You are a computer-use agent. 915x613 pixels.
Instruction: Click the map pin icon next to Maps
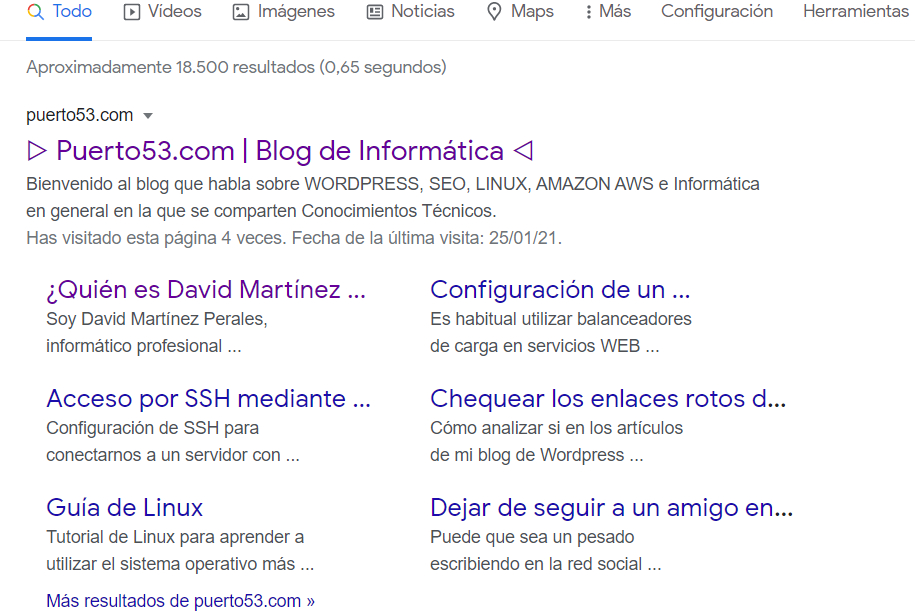coord(494,12)
